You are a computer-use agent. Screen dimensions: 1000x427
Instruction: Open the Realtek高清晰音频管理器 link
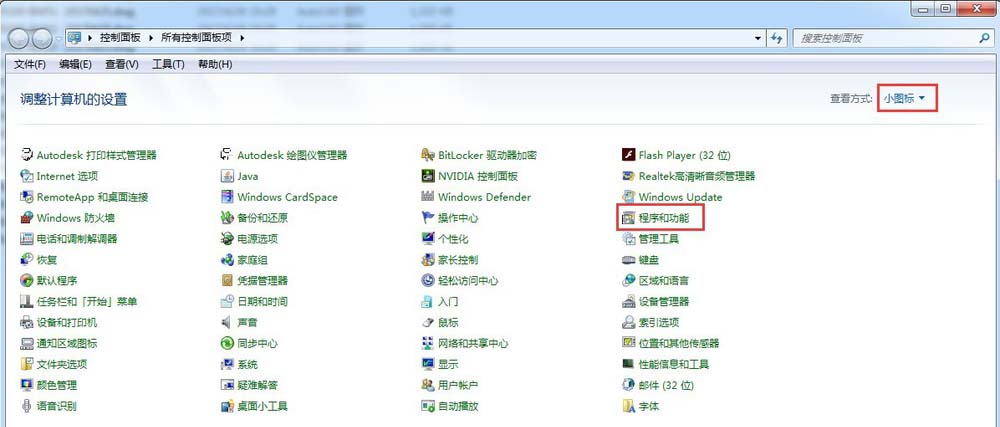(697, 176)
